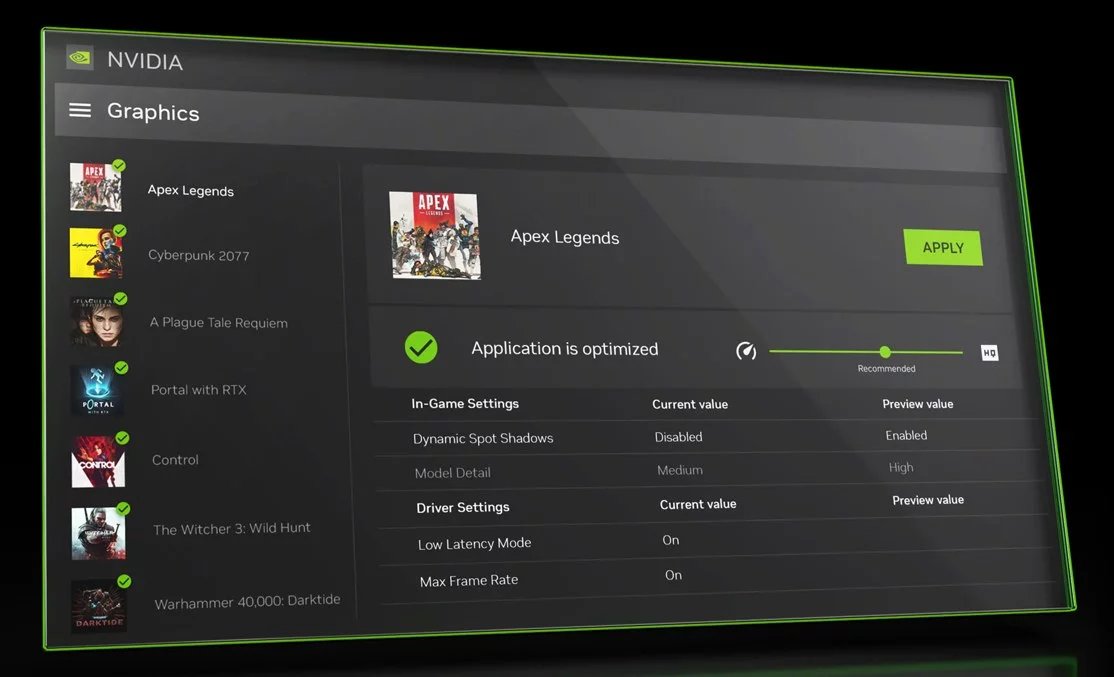Open The Witcher 3: Wild Hunt settings
1114x677 pixels.
[231, 528]
